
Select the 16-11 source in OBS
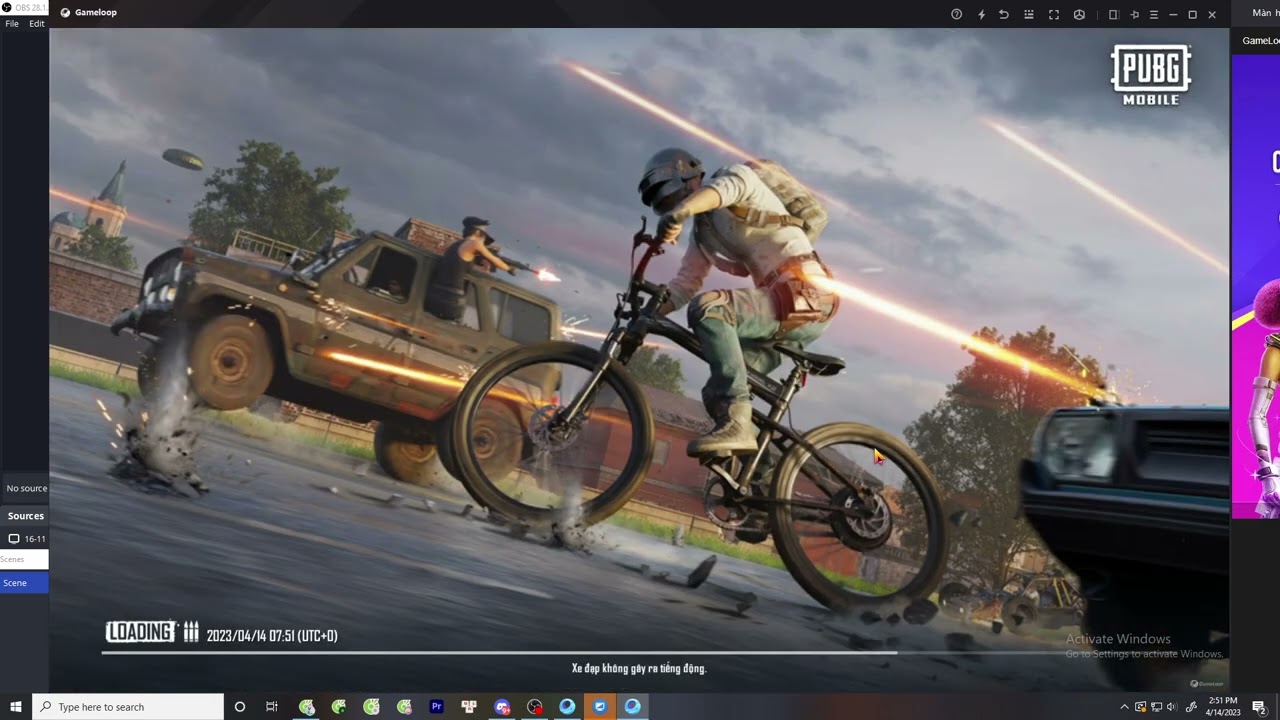pos(35,539)
